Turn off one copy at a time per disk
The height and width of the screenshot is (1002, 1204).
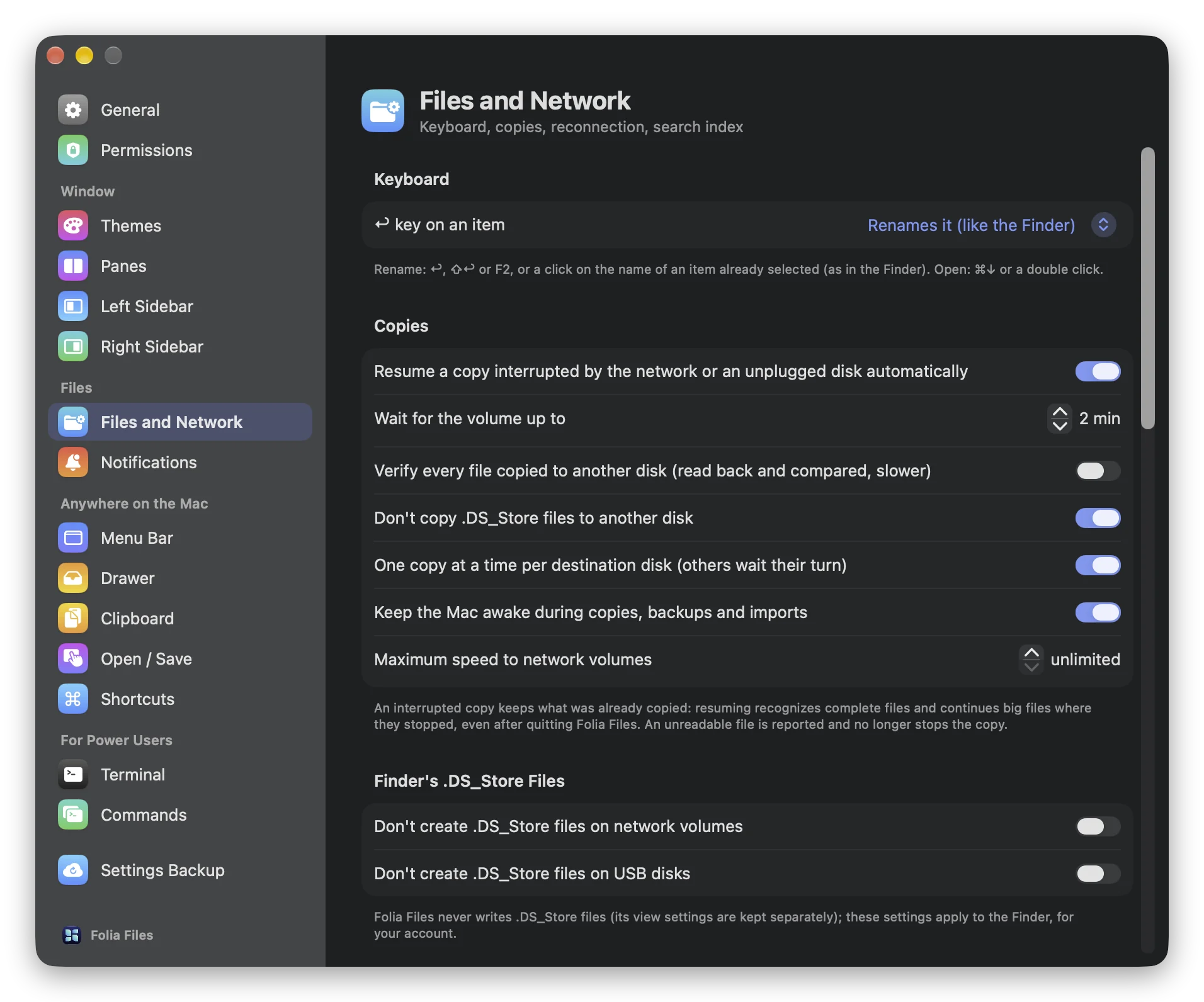[x=1098, y=565]
